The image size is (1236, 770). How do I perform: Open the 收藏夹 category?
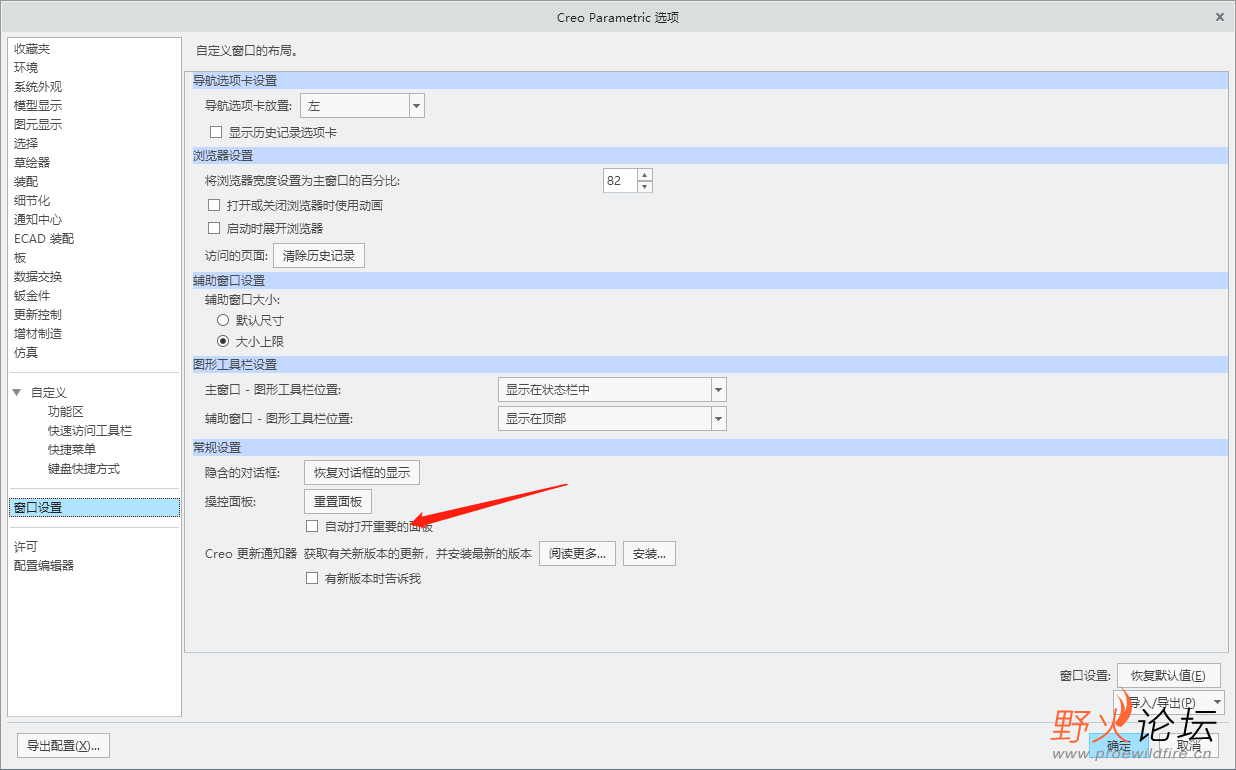pyautogui.click(x=32, y=49)
